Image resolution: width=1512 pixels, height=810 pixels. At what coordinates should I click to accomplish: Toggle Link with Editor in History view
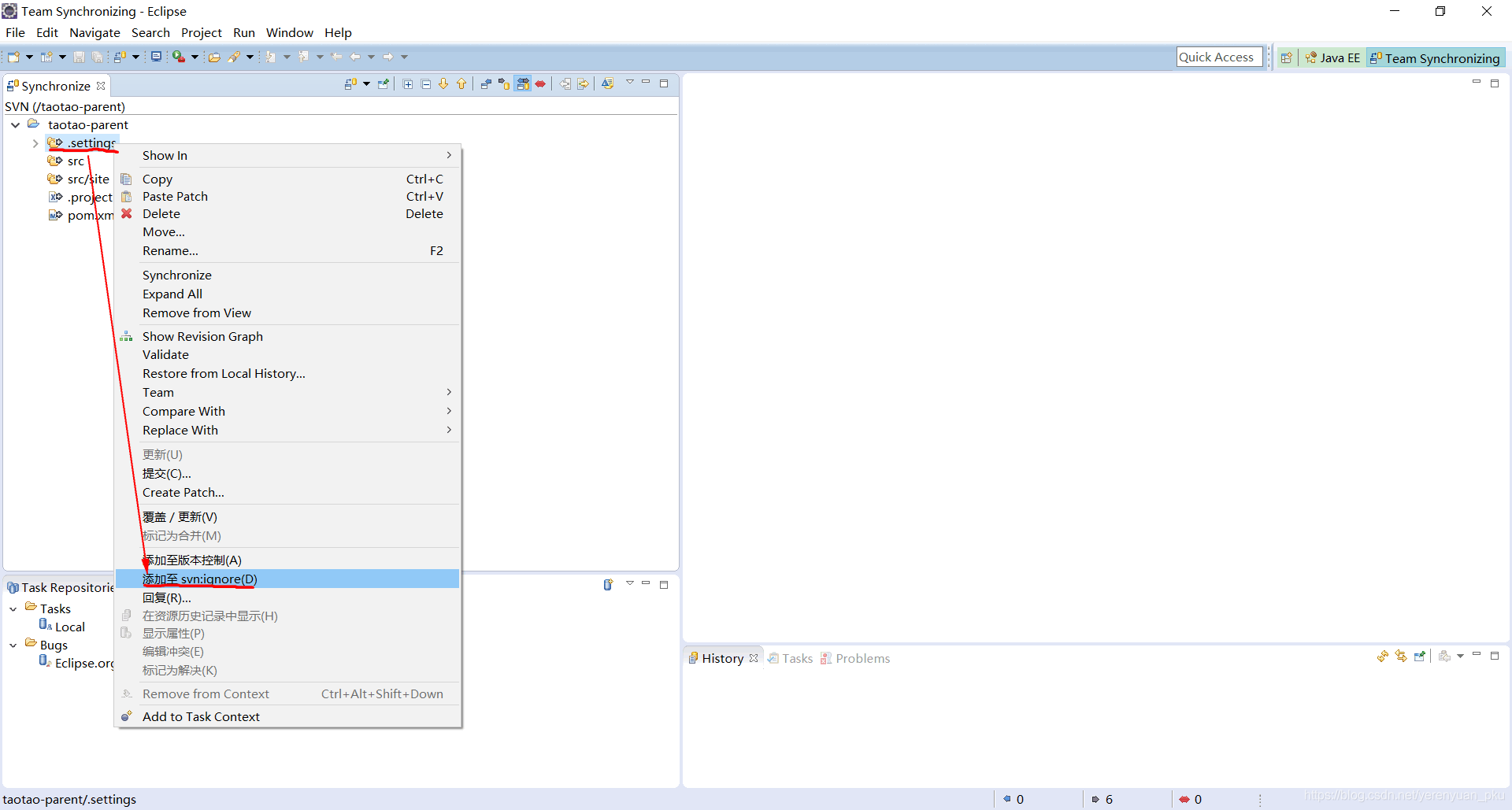1401,656
